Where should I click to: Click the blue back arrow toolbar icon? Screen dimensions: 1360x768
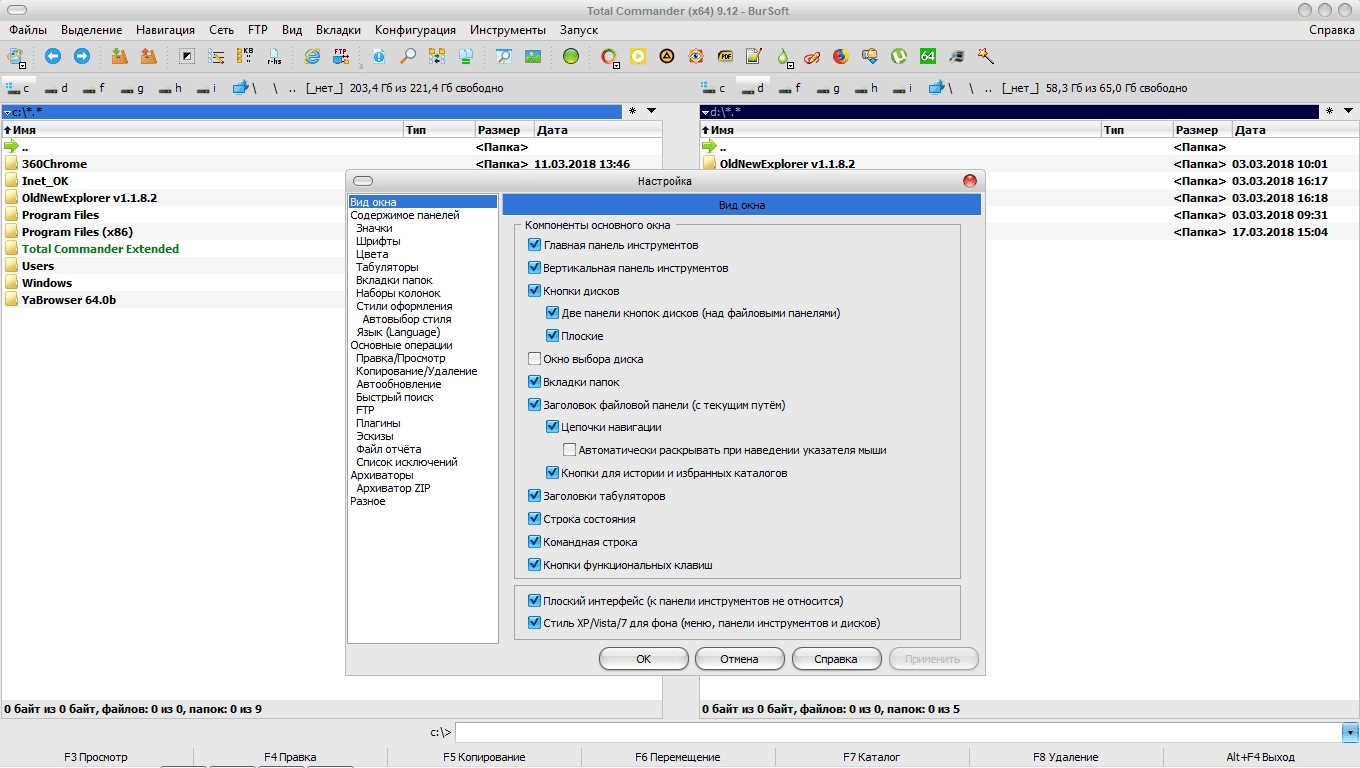(53, 56)
